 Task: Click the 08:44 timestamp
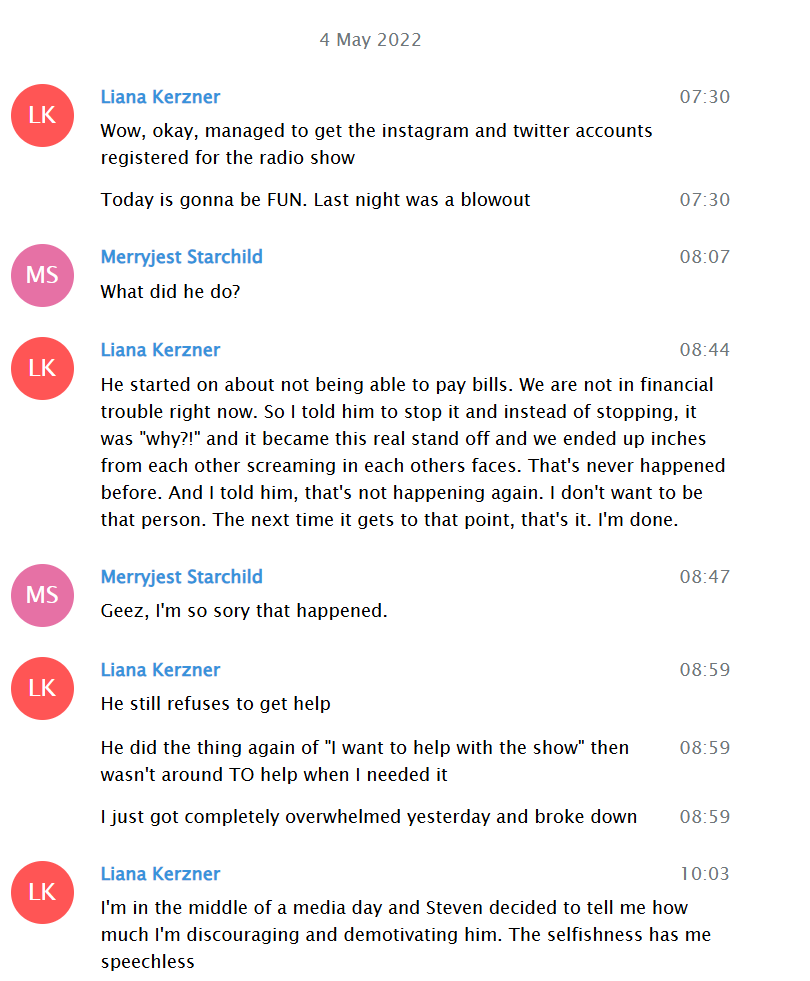point(705,350)
